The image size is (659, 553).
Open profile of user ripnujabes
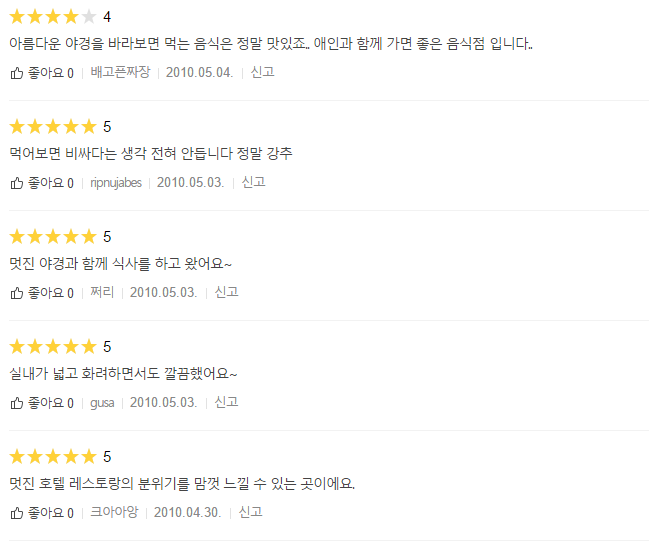(x=116, y=183)
